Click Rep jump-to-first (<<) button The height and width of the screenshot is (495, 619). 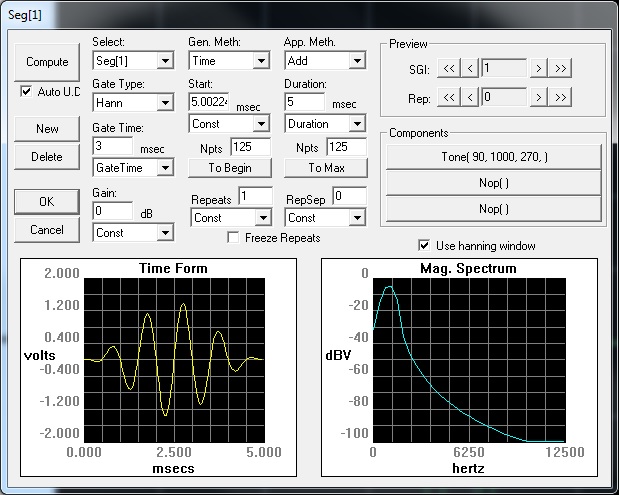pos(449,97)
